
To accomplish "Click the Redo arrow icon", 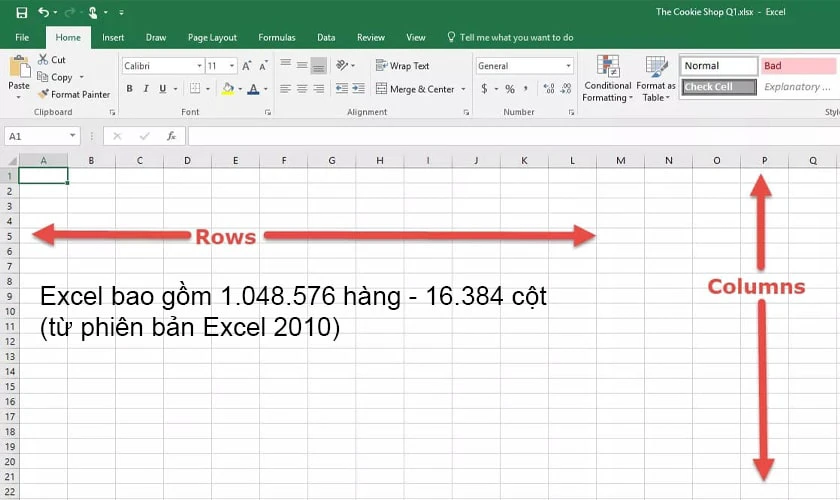I will (x=69, y=12).
